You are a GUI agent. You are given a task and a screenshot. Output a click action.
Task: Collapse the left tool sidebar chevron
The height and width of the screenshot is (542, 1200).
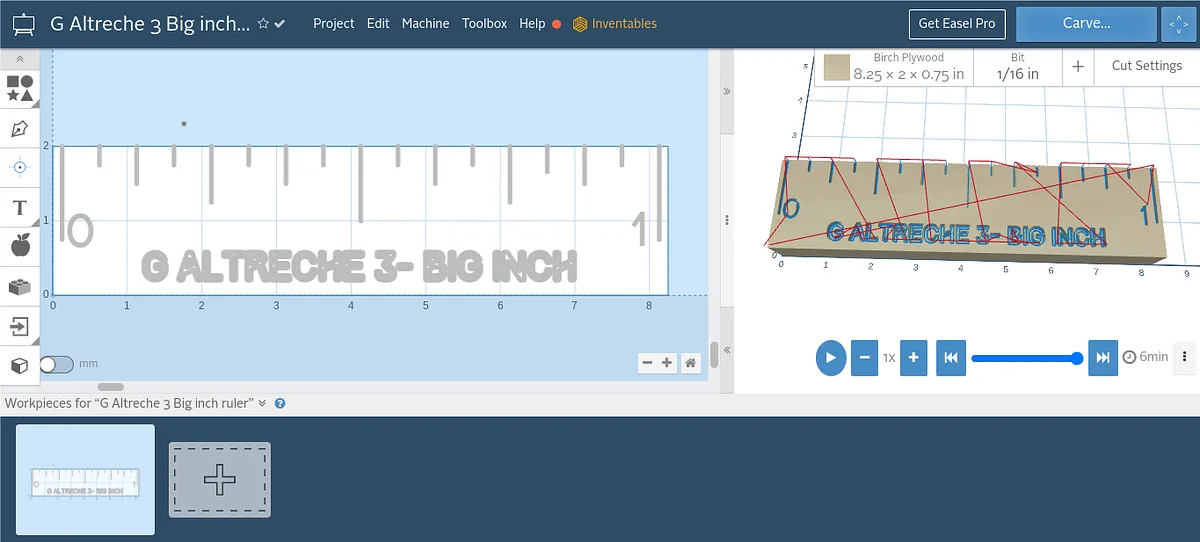(x=19, y=60)
